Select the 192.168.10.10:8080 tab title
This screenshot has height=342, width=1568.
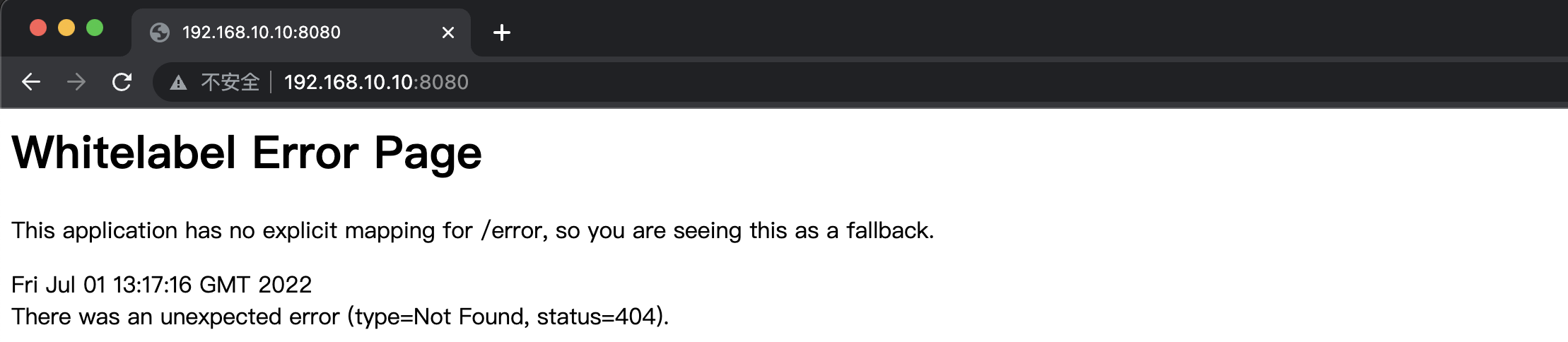point(261,33)
